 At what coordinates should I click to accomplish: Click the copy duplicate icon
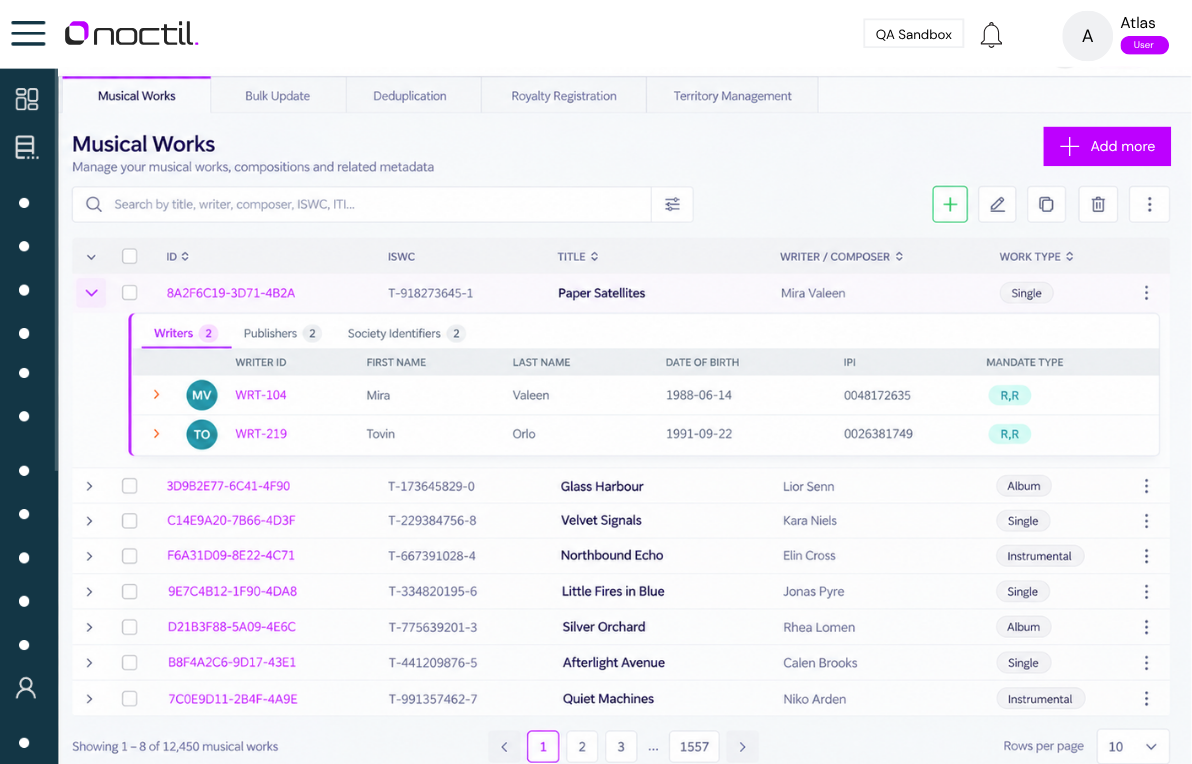click(1046, 204)
